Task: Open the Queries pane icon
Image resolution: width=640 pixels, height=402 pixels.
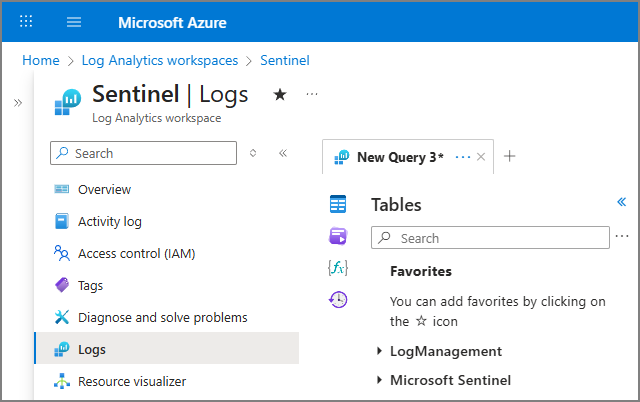Action: (x=338, y=236)
